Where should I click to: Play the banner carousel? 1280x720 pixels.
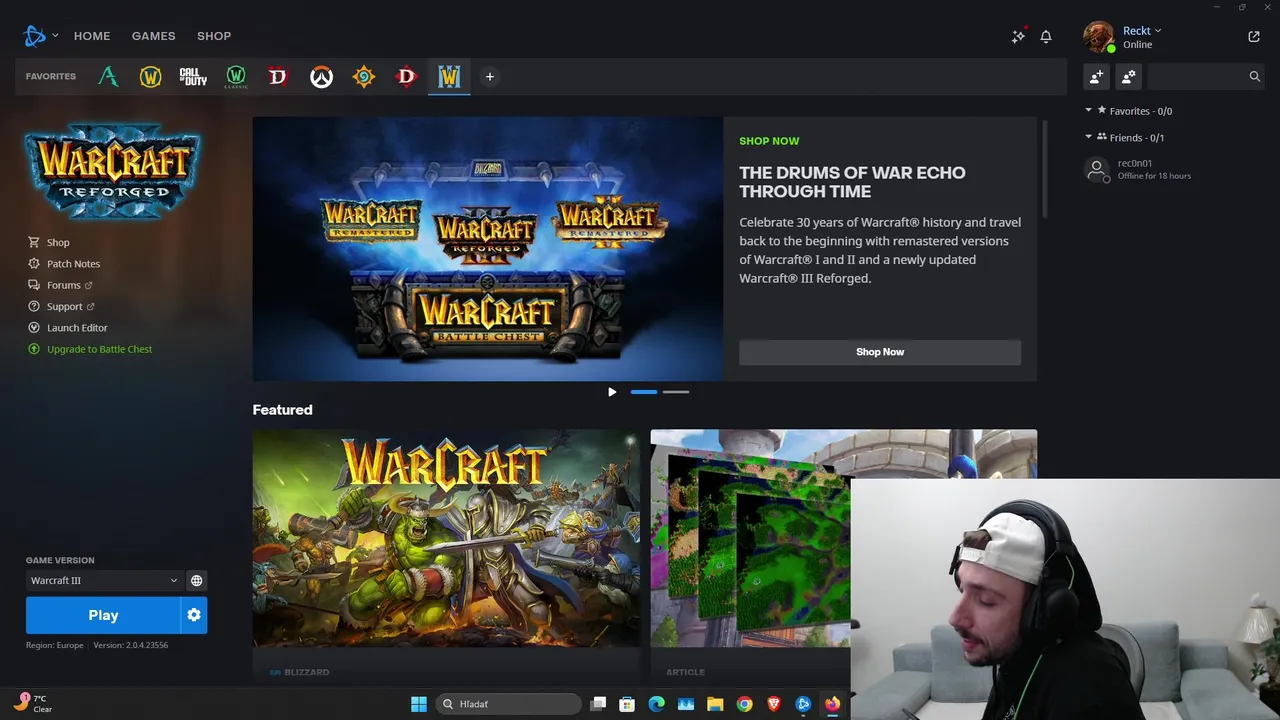point(612,392)
